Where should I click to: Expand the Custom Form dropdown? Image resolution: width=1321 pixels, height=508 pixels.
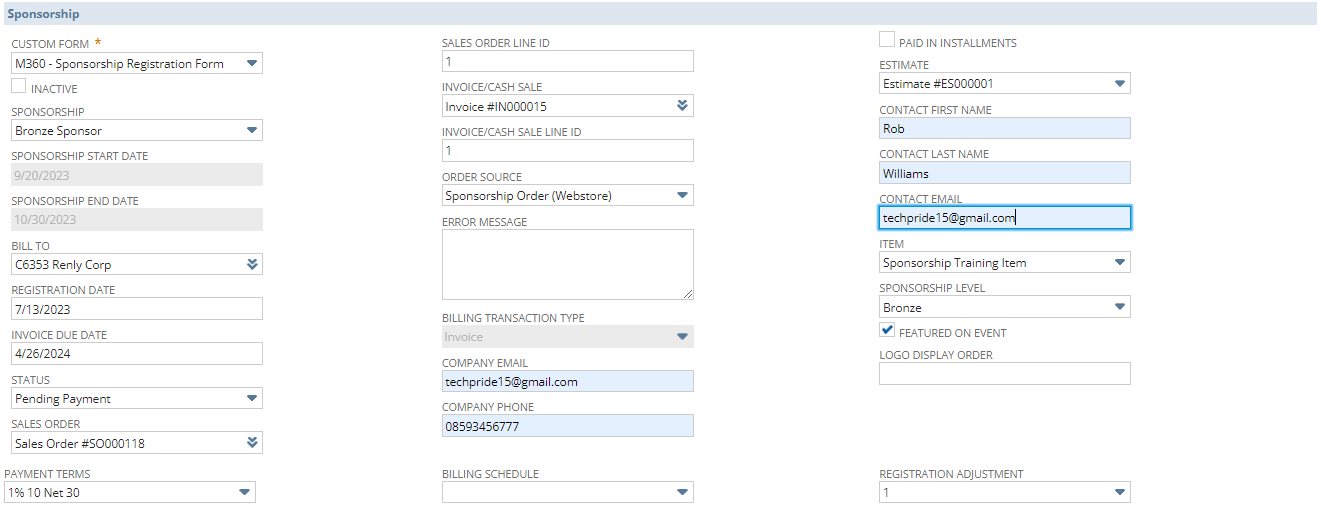click(x=252, y=64)
